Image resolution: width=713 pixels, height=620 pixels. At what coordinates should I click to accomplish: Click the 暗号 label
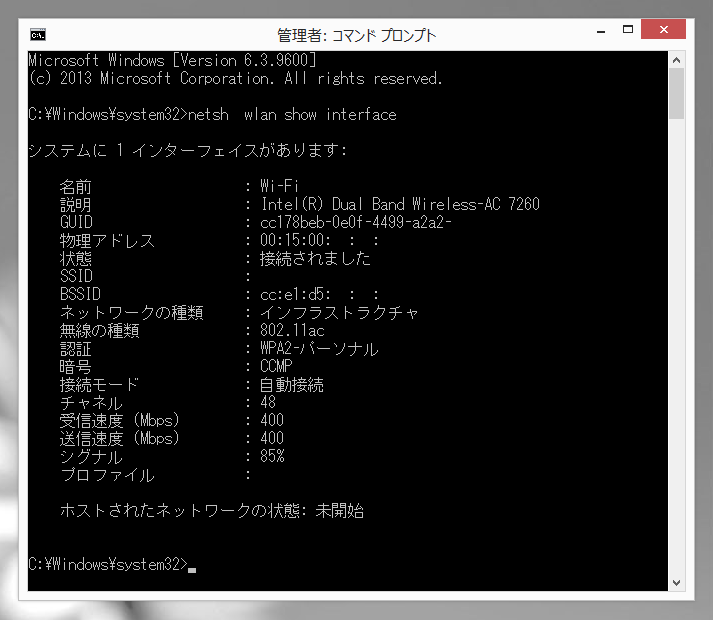pos(75,367)
